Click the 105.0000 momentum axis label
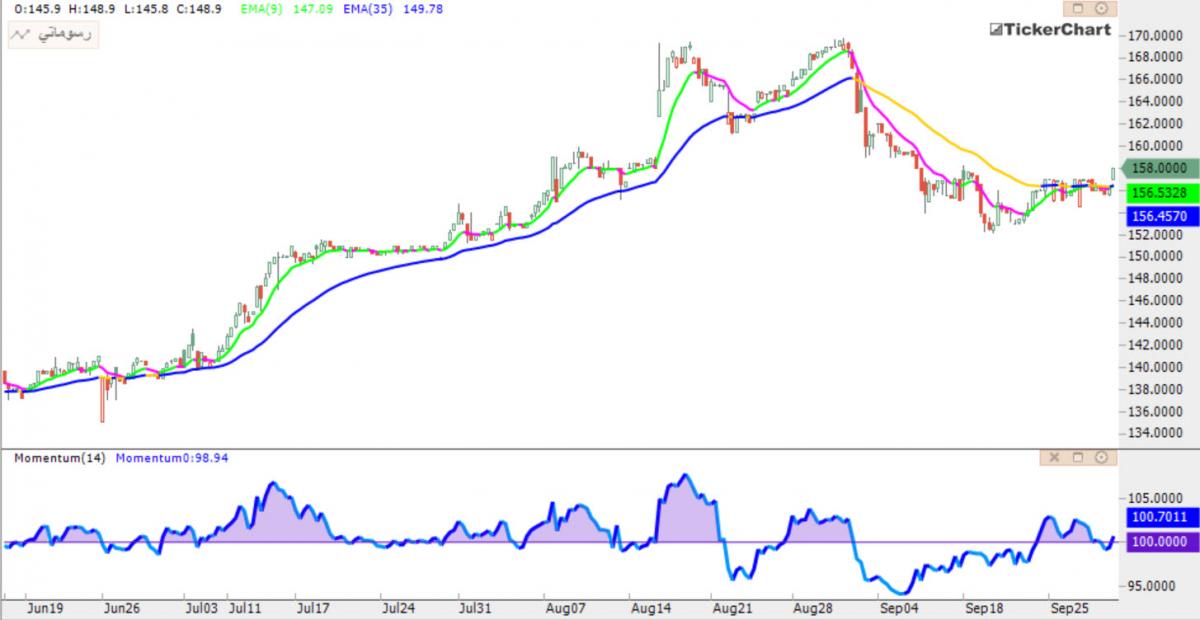This screenshot has height=620, width=1200. tap(1155, 498)
